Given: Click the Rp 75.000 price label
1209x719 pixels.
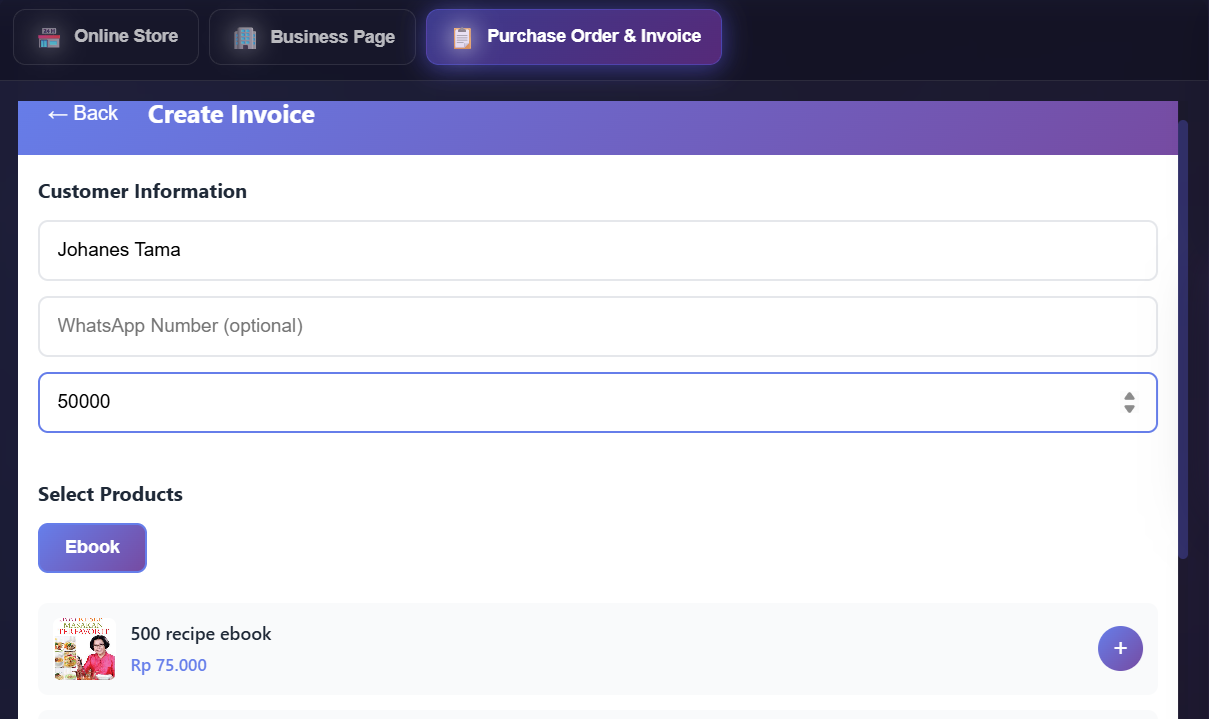Looking at the screenshot, I should (168, 665).
